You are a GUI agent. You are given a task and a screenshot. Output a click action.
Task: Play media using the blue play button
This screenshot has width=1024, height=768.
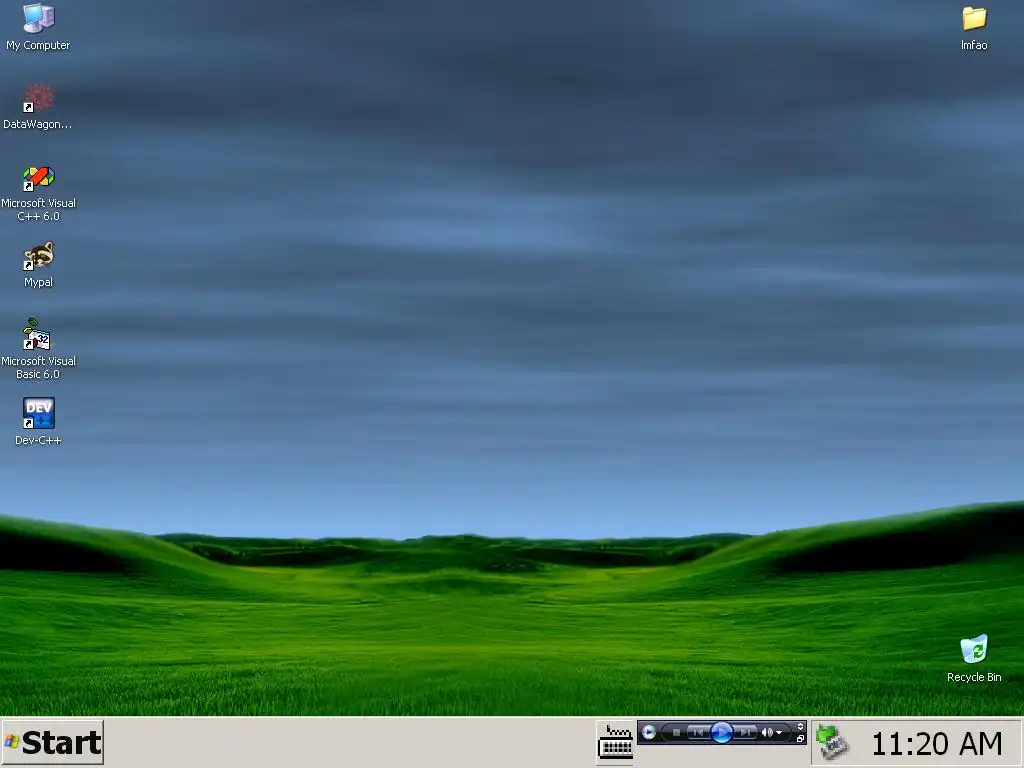coord(722,733)
